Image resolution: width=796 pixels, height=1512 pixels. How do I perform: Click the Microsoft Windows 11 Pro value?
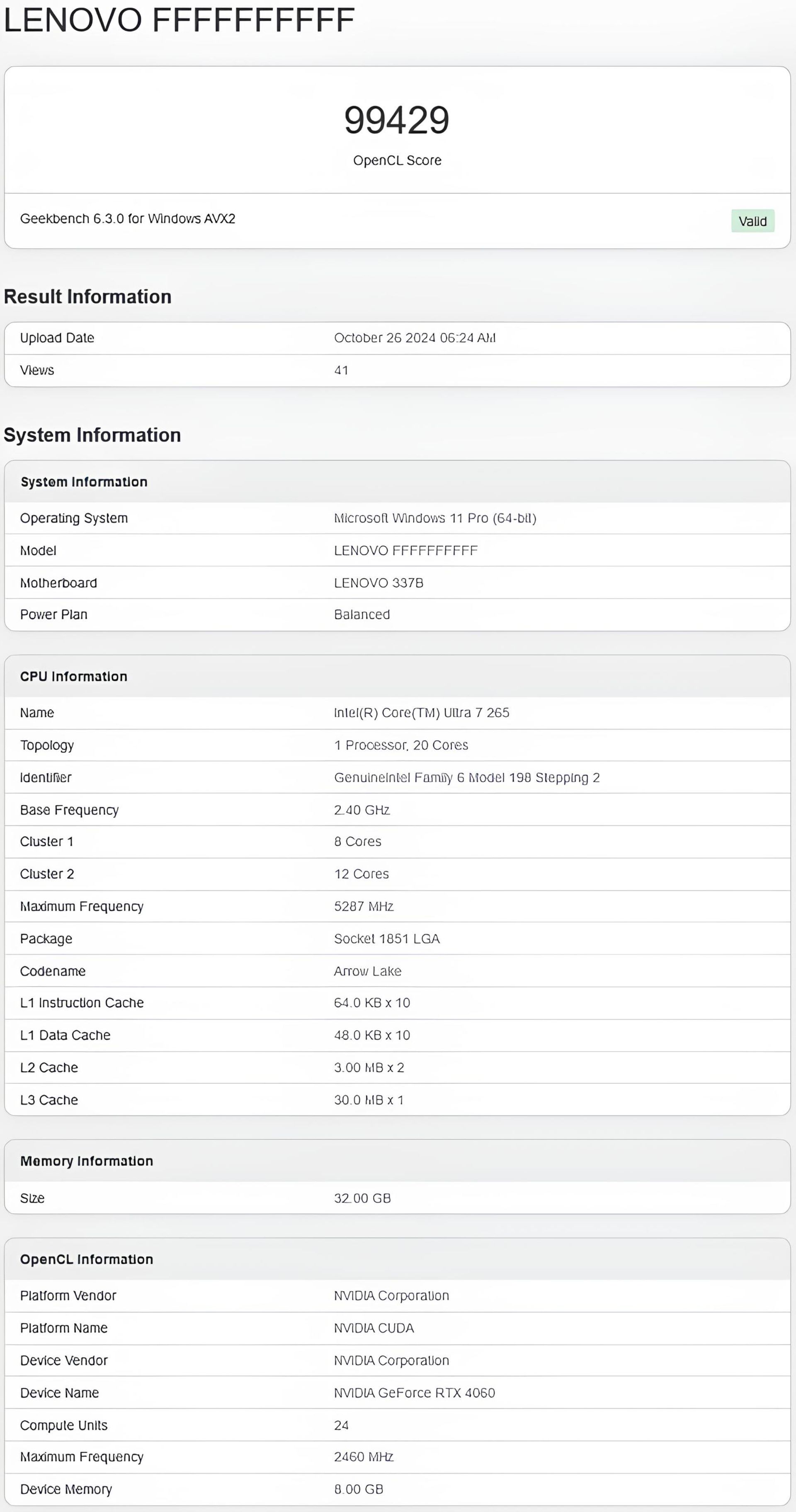click(435, 518)
